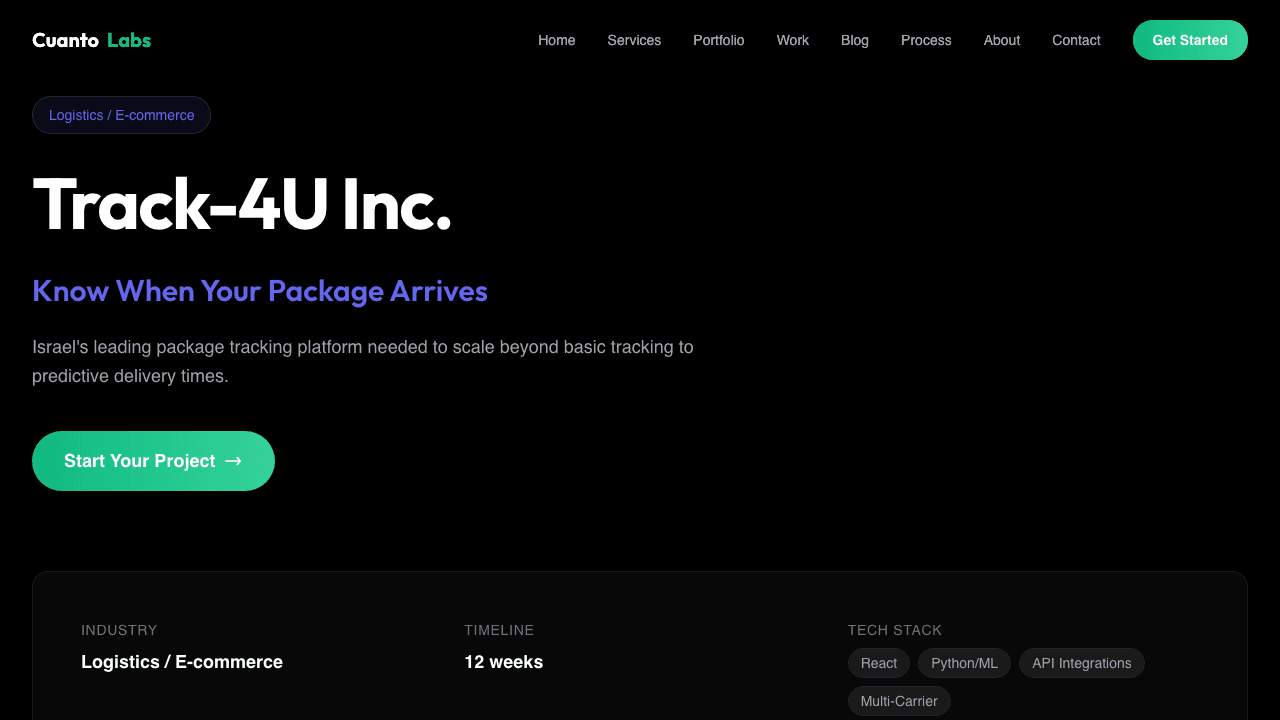This screenshot has height=720, width=1280.
Task: Go to the Contact page
Action: (1076, 40)
